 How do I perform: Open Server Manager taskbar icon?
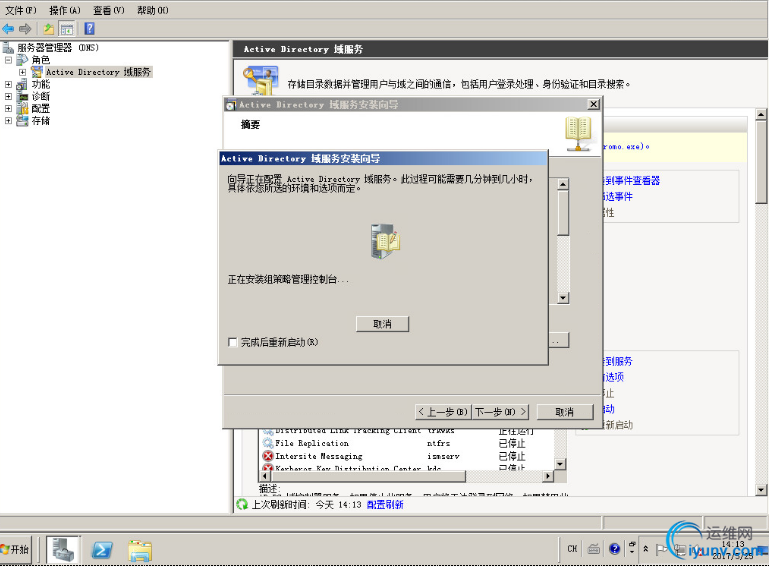(x=63, y=549)
